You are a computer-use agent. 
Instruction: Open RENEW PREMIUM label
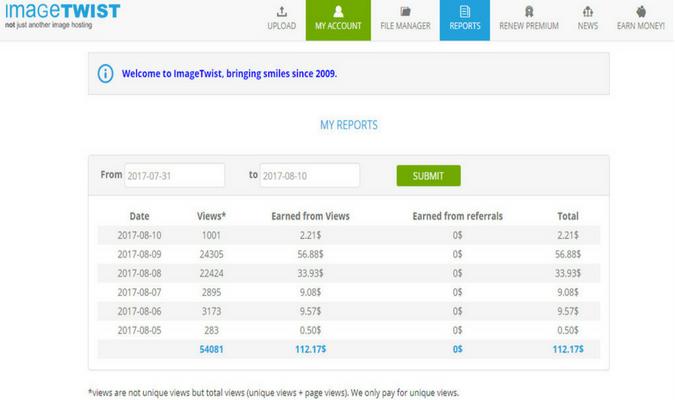pos(529,26)
